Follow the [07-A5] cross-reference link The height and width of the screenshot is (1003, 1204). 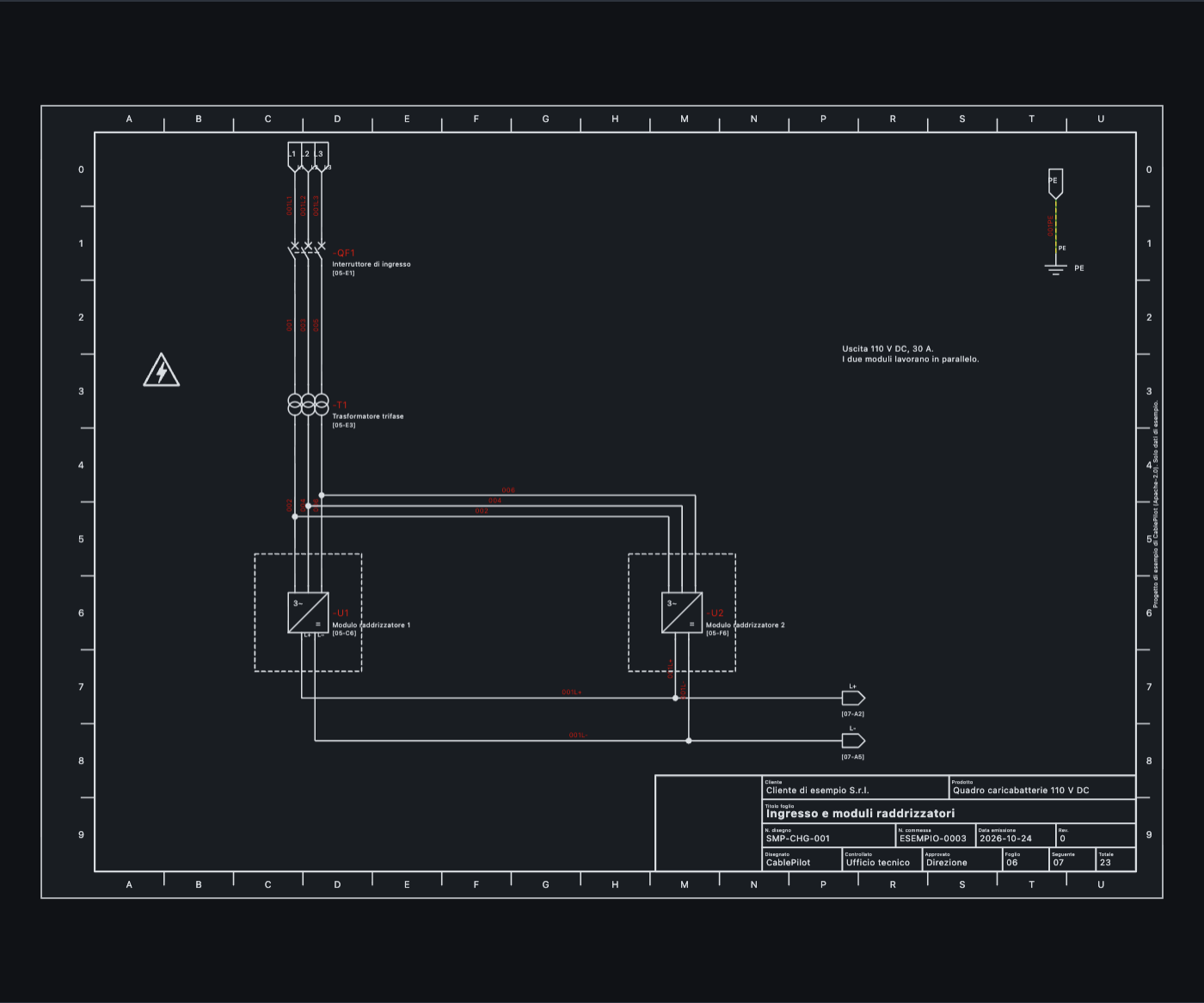pyautogui.click(x=853, y=757)
